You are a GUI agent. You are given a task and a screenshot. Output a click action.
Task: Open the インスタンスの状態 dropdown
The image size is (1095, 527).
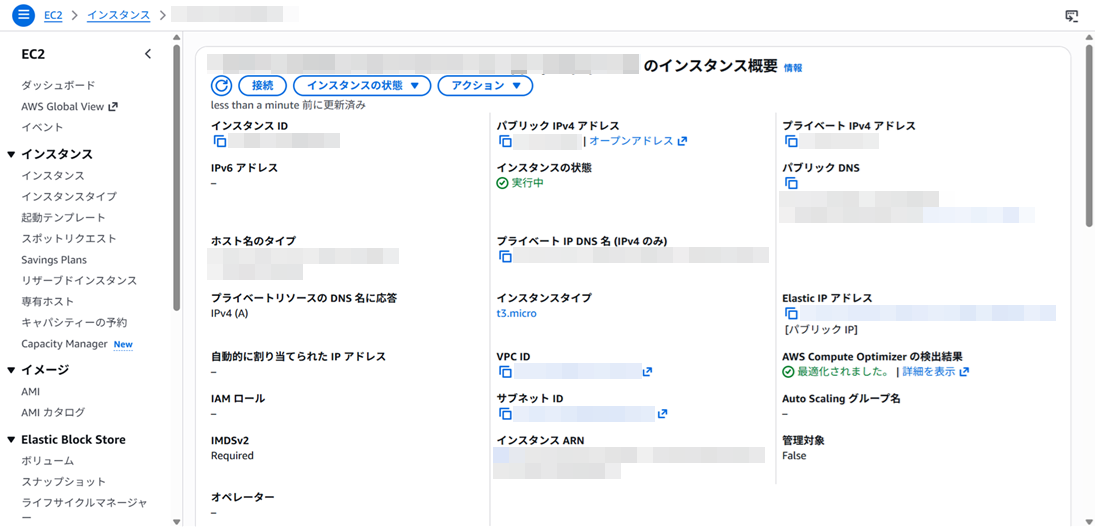[362, 86]
